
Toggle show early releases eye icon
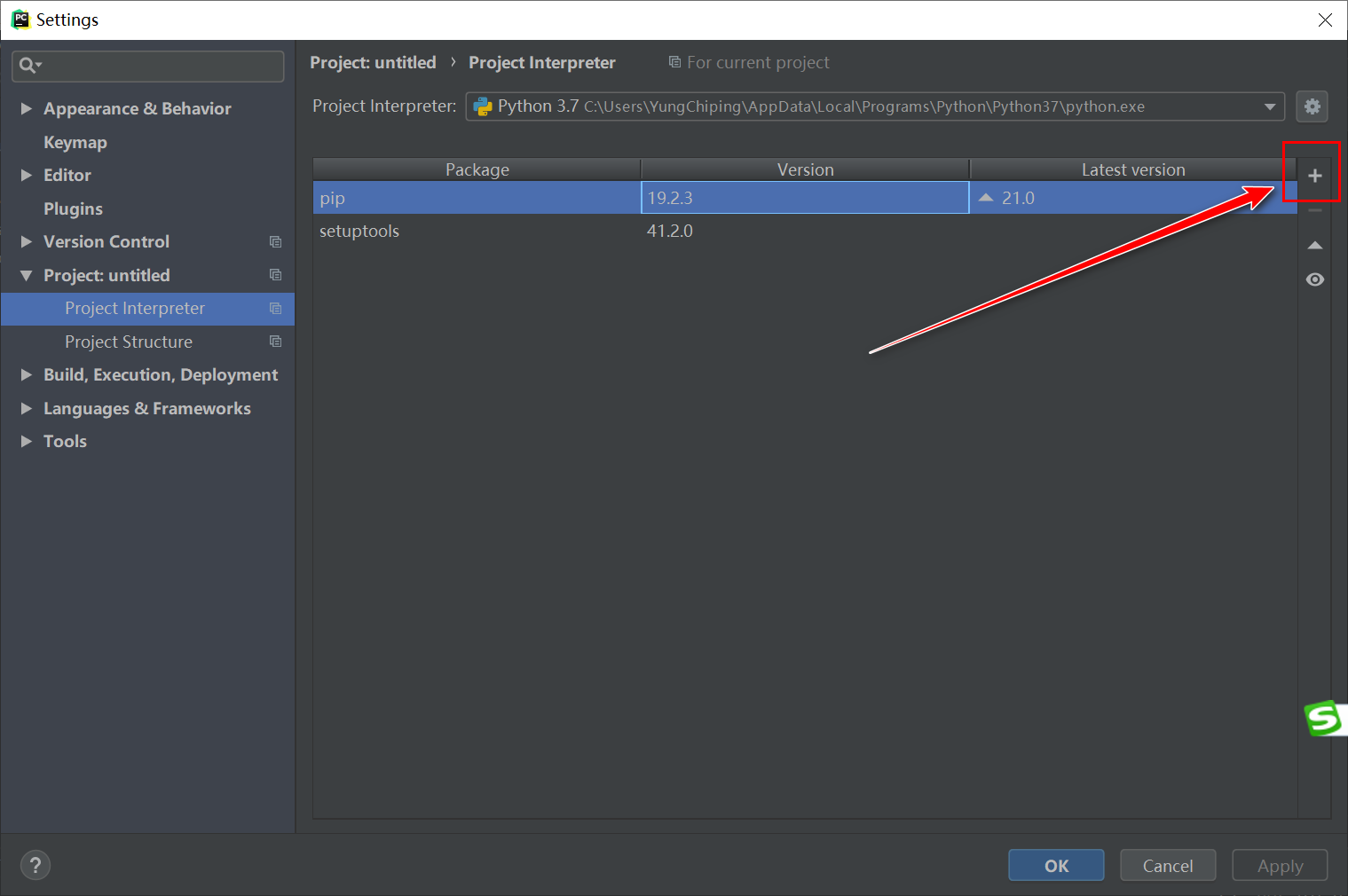point(1314,279)
